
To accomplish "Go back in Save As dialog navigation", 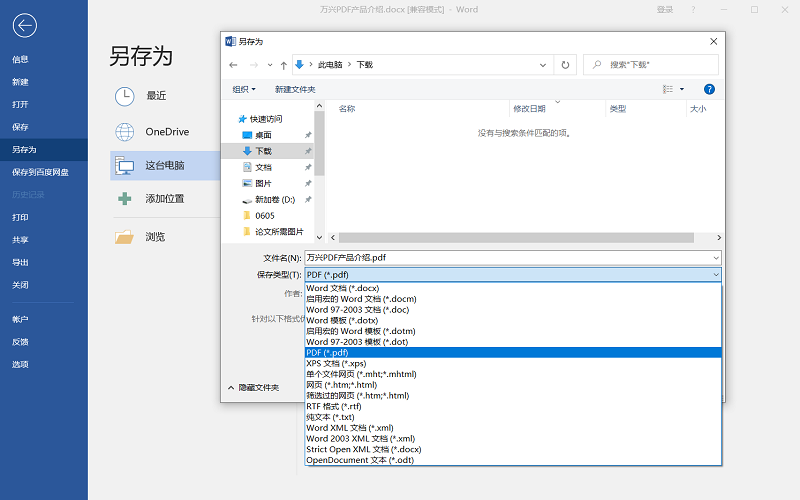I will pyautogui.click(x=233, y=65).
